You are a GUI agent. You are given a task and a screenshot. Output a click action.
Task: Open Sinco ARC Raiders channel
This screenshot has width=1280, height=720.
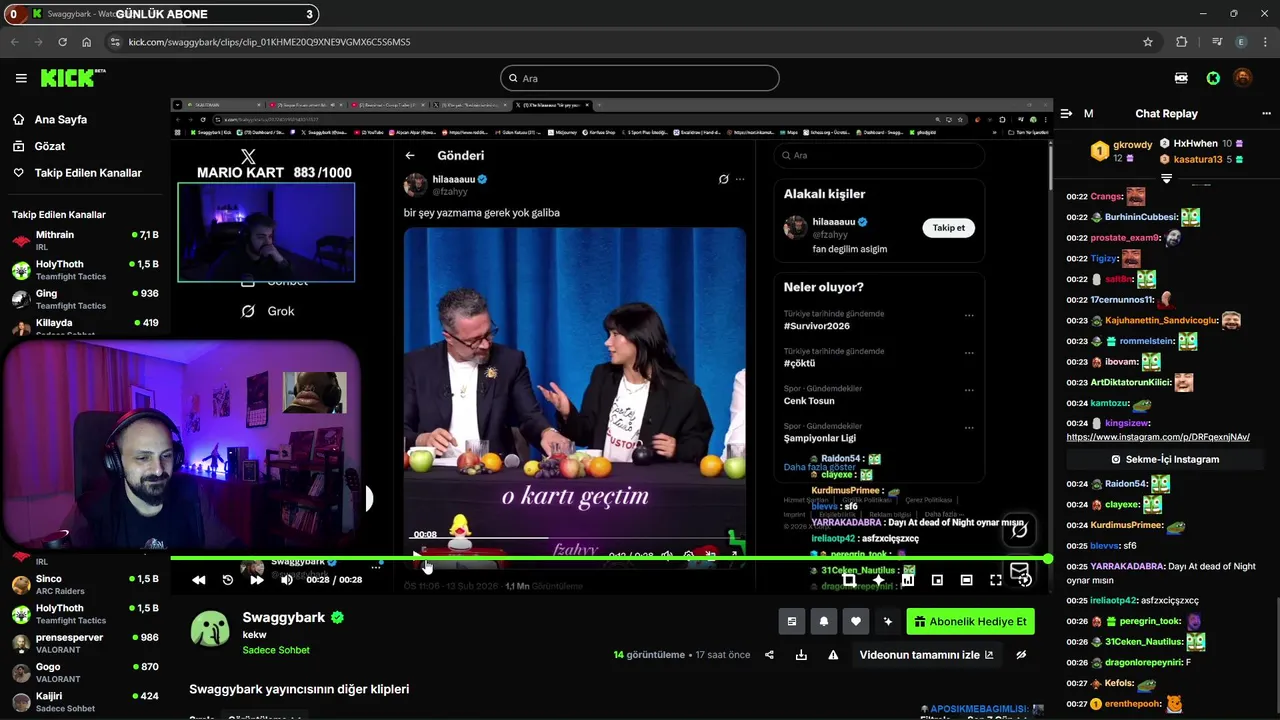point(85,585)
